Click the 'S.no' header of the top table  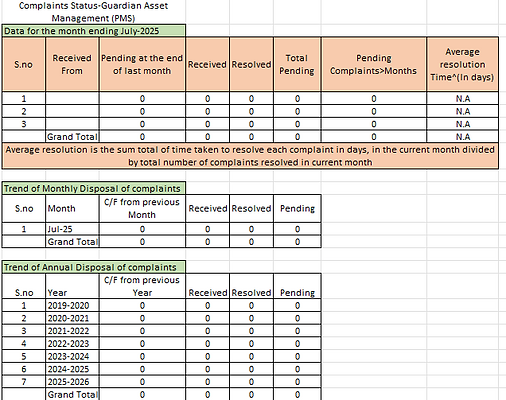coord(24,64)
